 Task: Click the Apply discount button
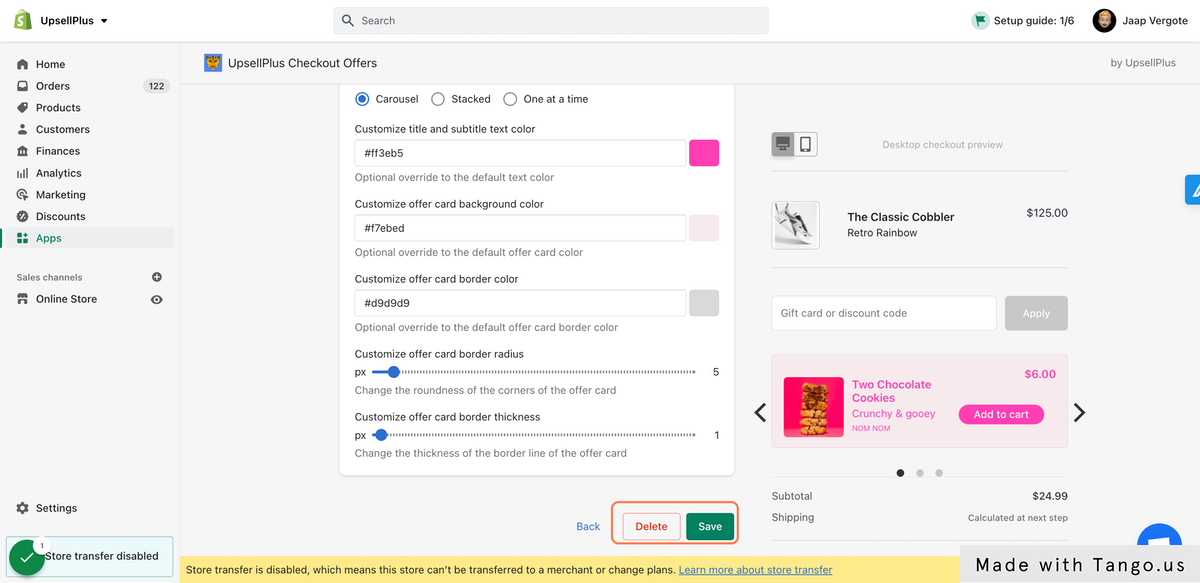(x=1036, y=313)
